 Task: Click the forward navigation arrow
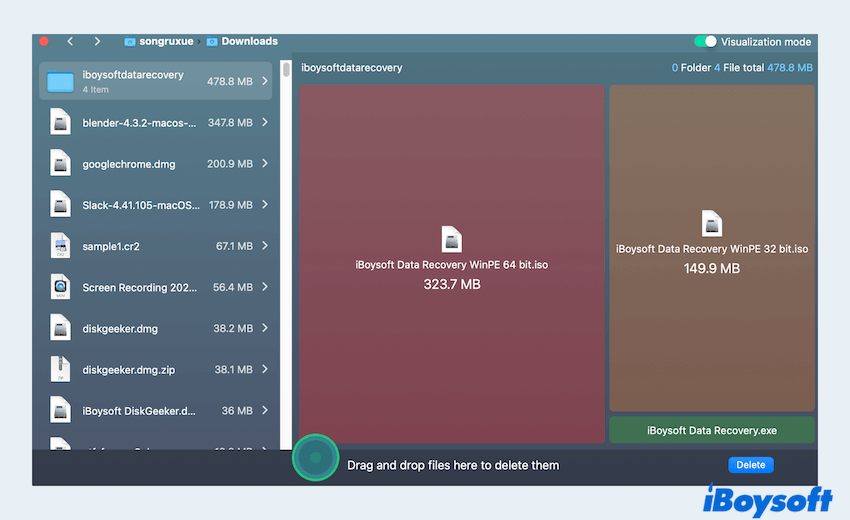(x=97, y=41)
